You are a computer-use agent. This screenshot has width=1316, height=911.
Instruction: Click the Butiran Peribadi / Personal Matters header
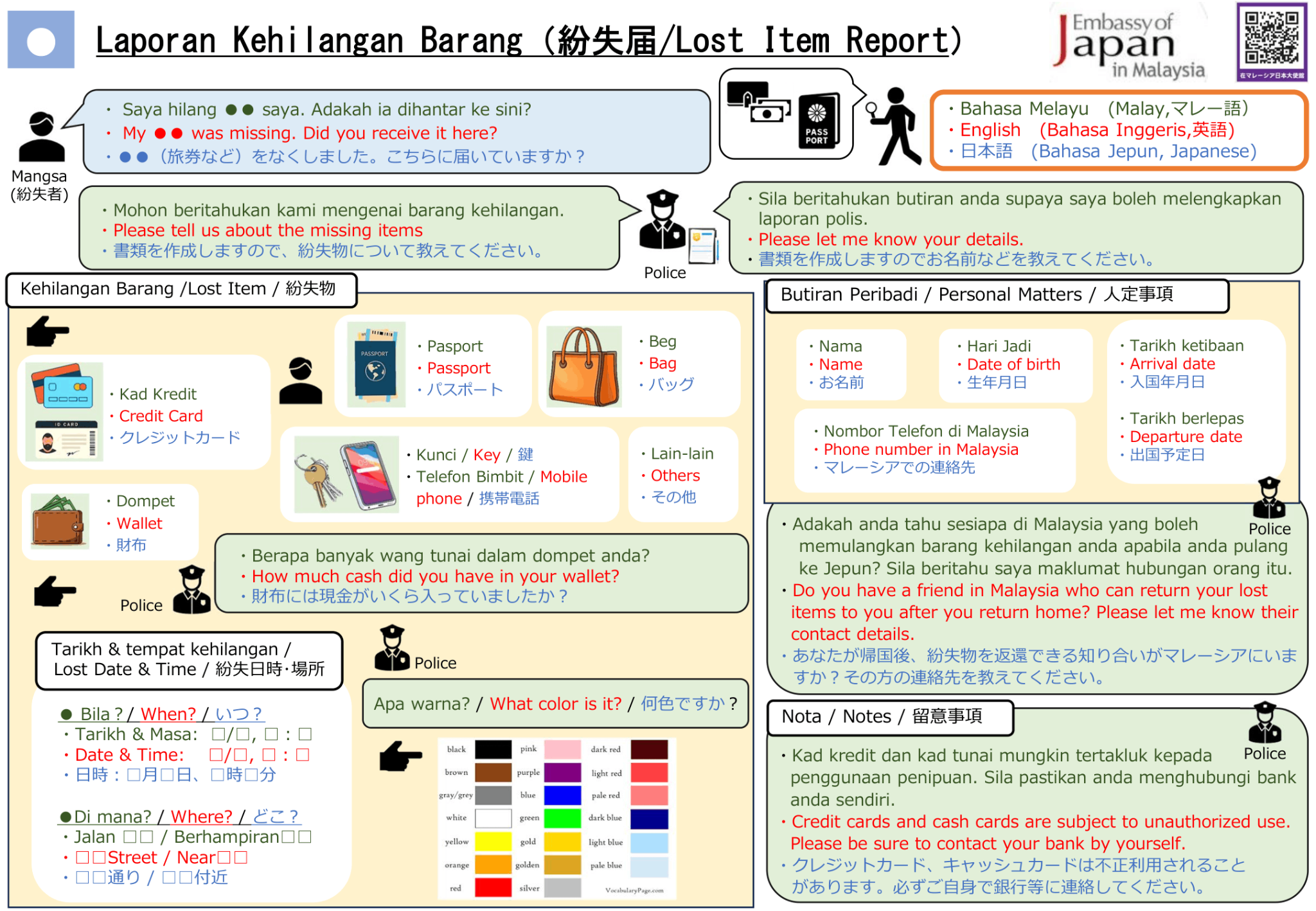point(997,296)
